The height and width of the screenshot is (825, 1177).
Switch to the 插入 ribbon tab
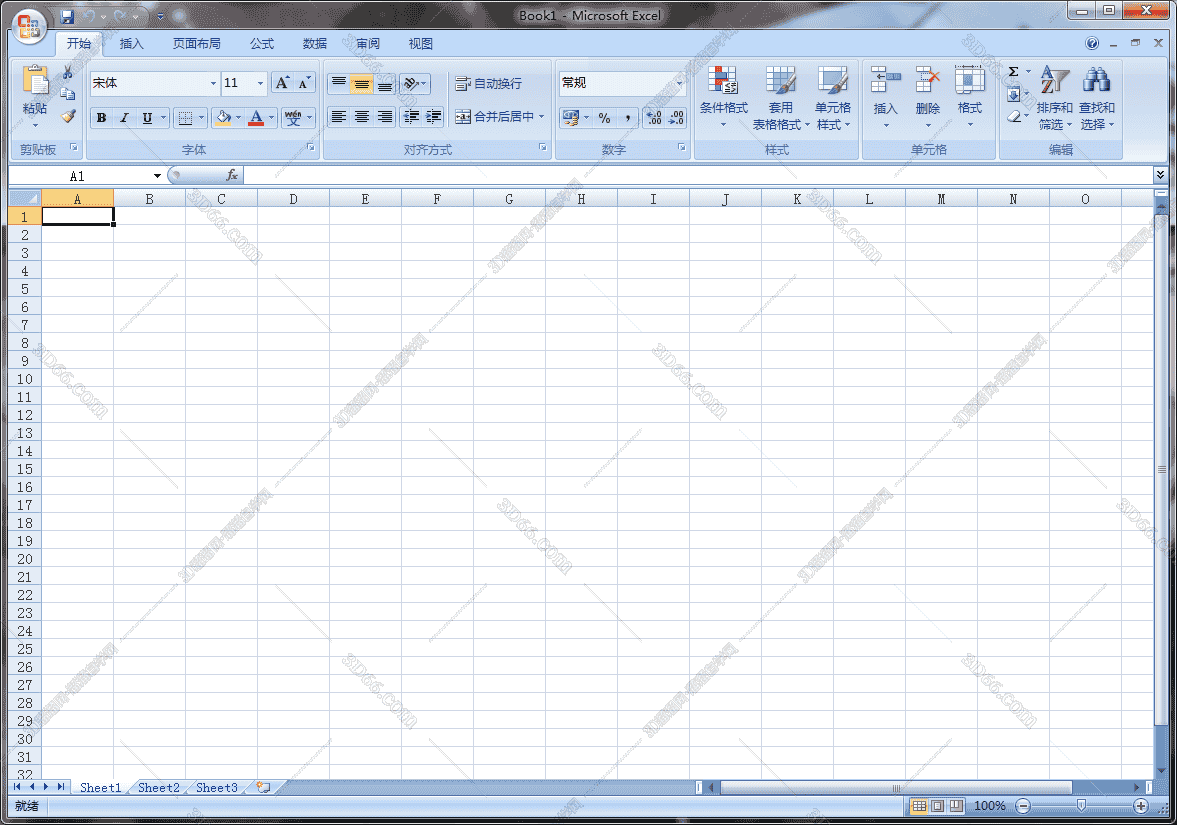[x=131, y=44]
